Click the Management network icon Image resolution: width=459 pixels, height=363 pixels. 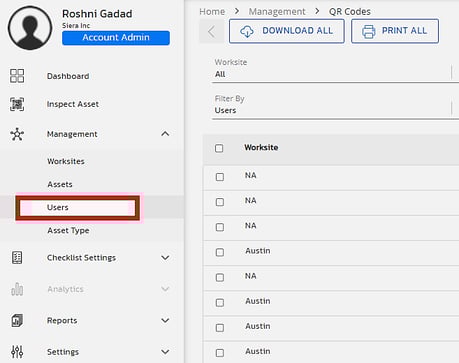tap(17, 134)
